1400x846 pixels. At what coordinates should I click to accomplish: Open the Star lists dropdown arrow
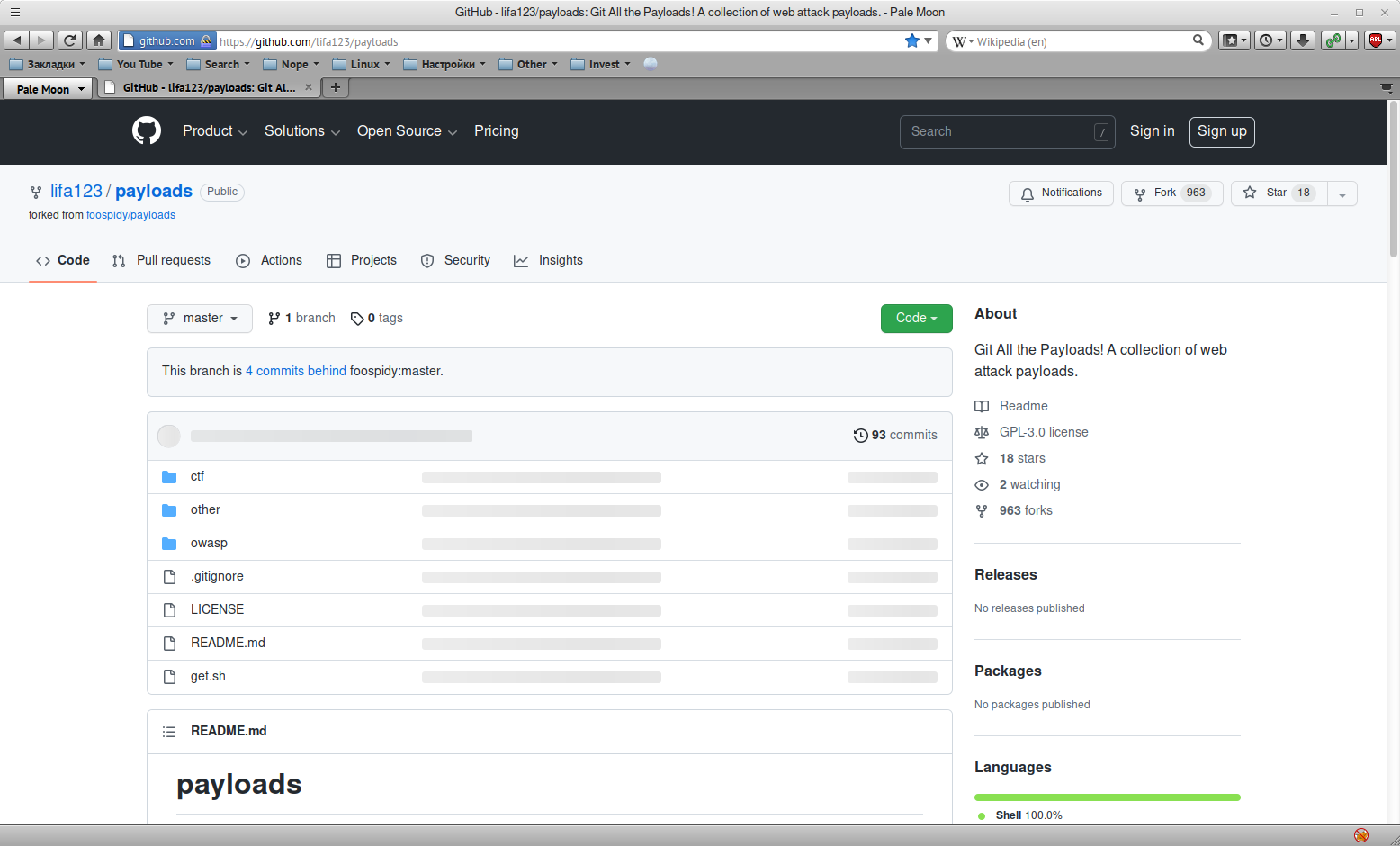pyautogui.click(x=1342, y=193)
